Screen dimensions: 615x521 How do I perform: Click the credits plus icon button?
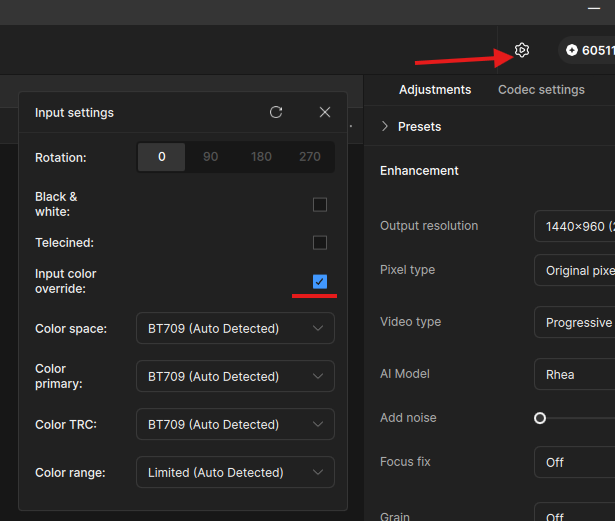coord(572,50)
